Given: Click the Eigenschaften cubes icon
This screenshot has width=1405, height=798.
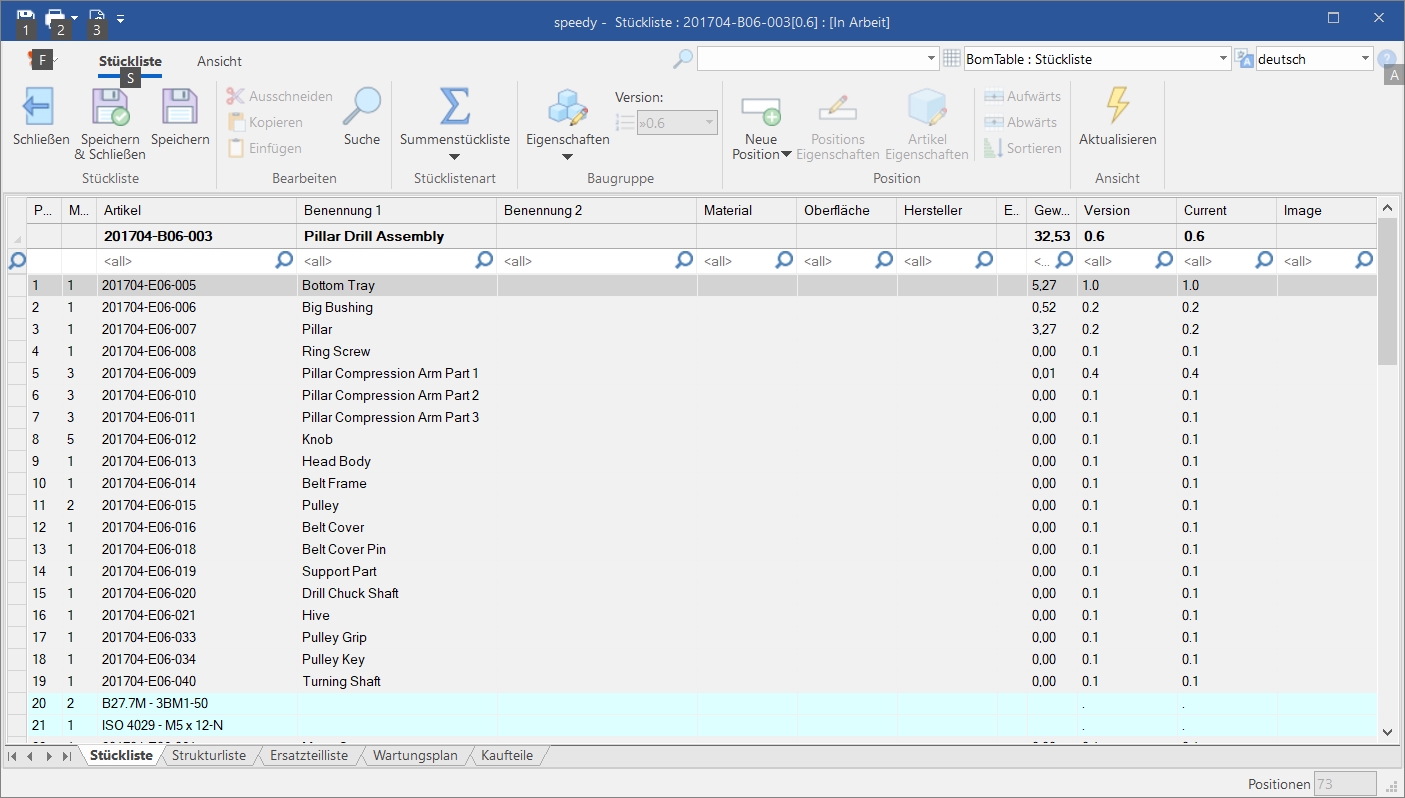Looking at the screenshot, I should click(x=567, y=107).
